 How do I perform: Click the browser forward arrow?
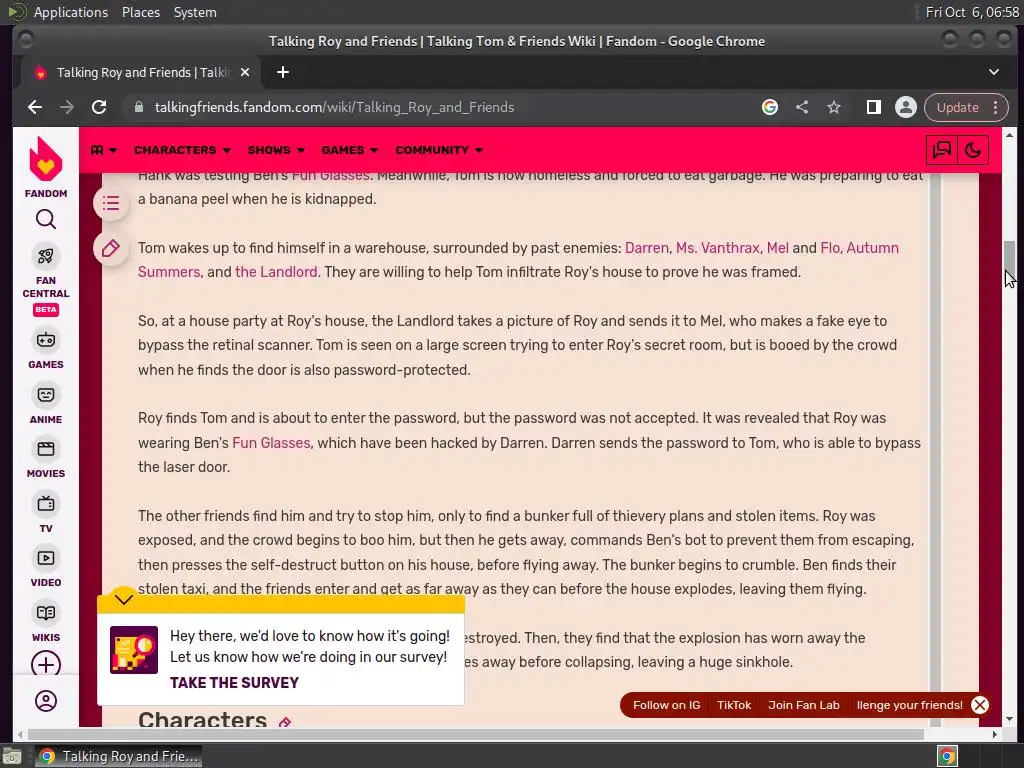coord(67,107)
